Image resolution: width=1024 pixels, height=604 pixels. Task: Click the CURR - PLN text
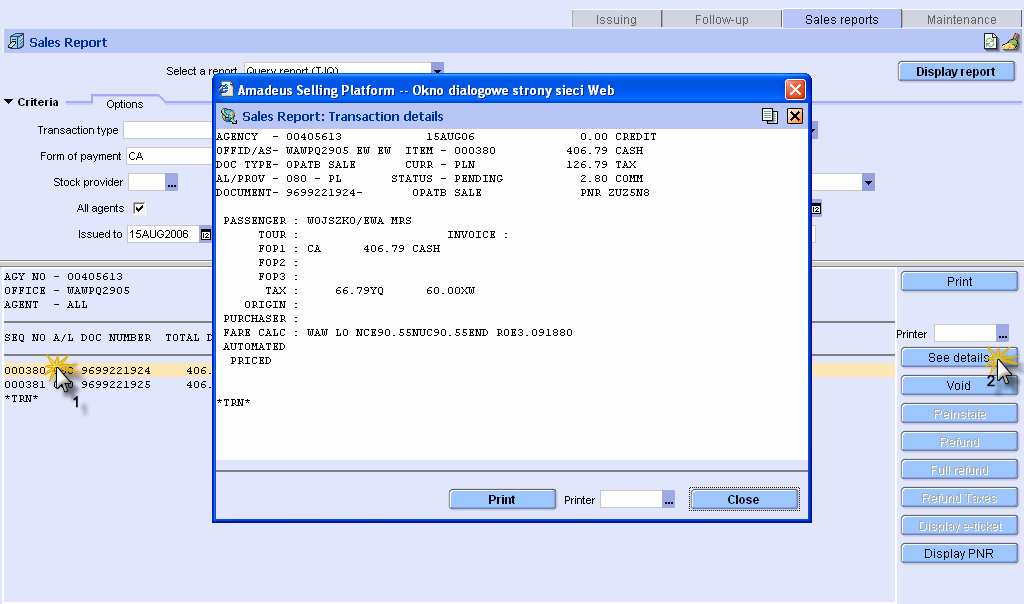click(x=440, y=165)
